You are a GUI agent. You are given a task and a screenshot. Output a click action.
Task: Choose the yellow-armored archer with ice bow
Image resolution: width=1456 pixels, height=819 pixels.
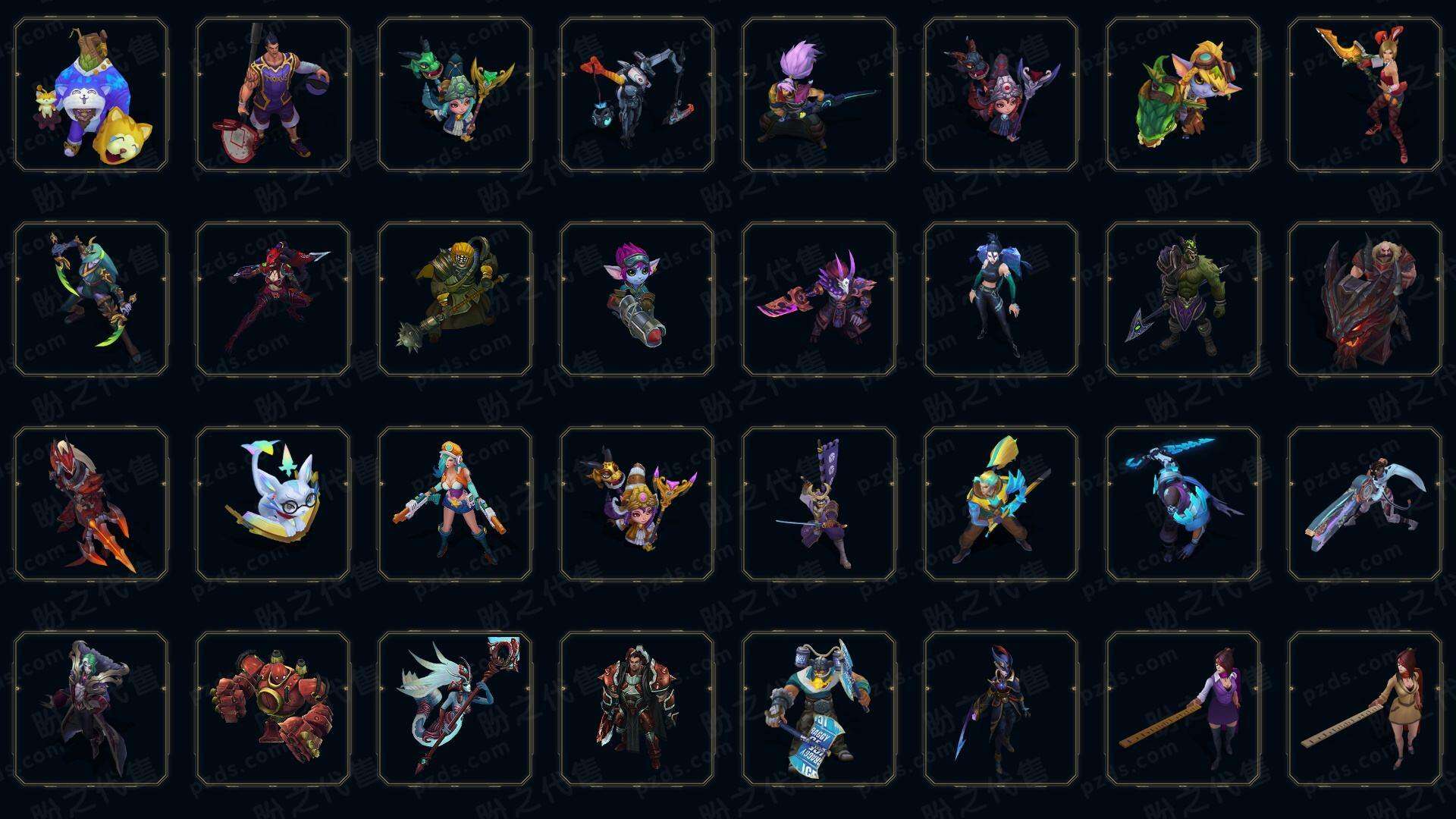[x=1001, y=504]
